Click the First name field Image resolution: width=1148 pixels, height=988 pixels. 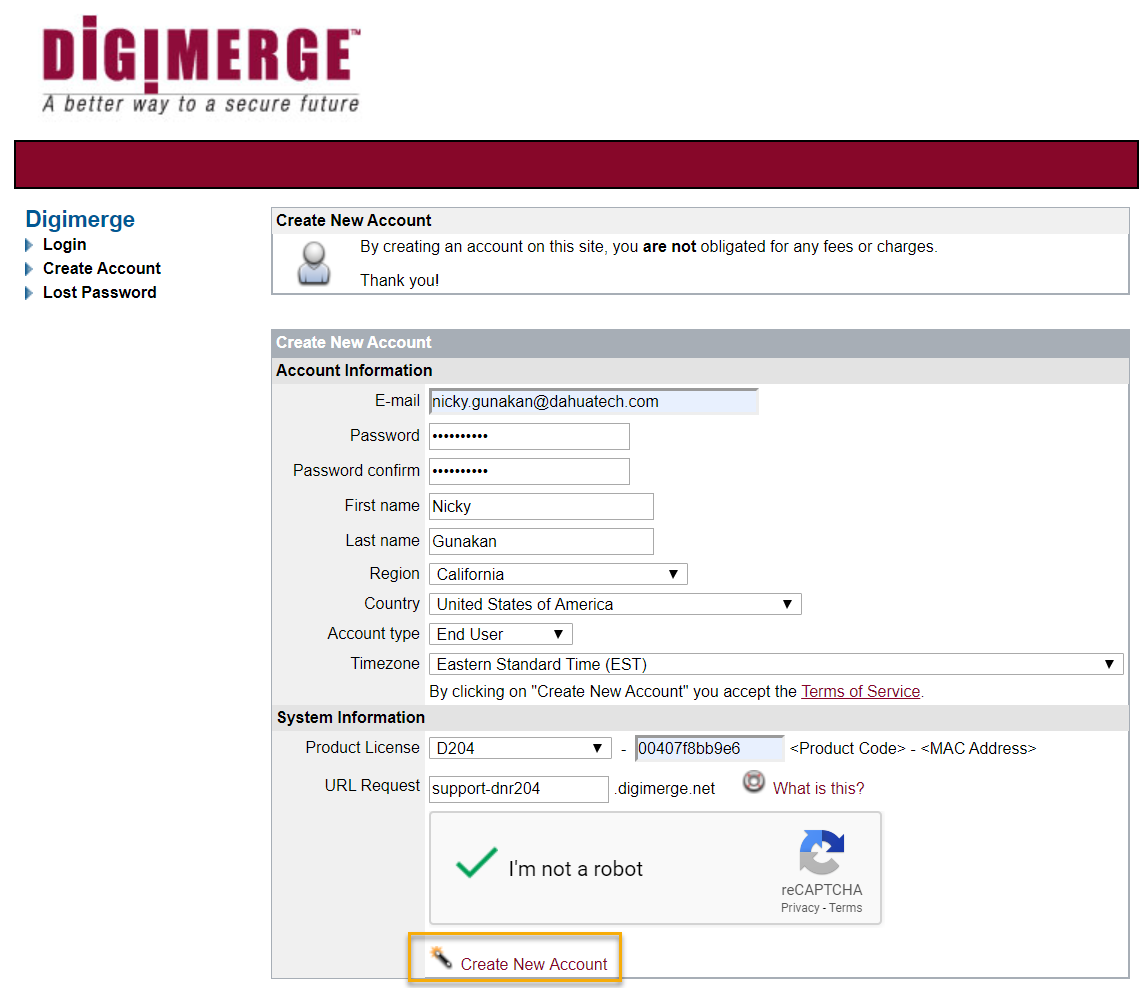click(541, 507)
